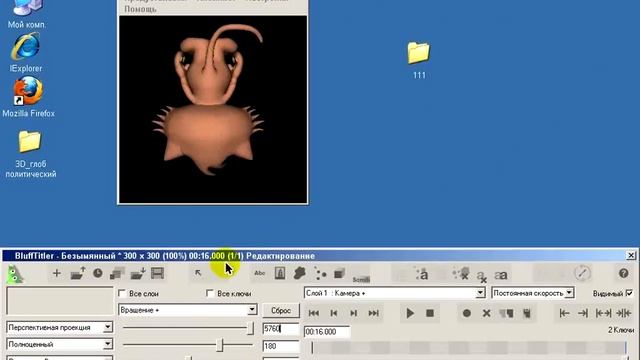Open the 'Вращение' property dropdown

[x=252, y=310]
